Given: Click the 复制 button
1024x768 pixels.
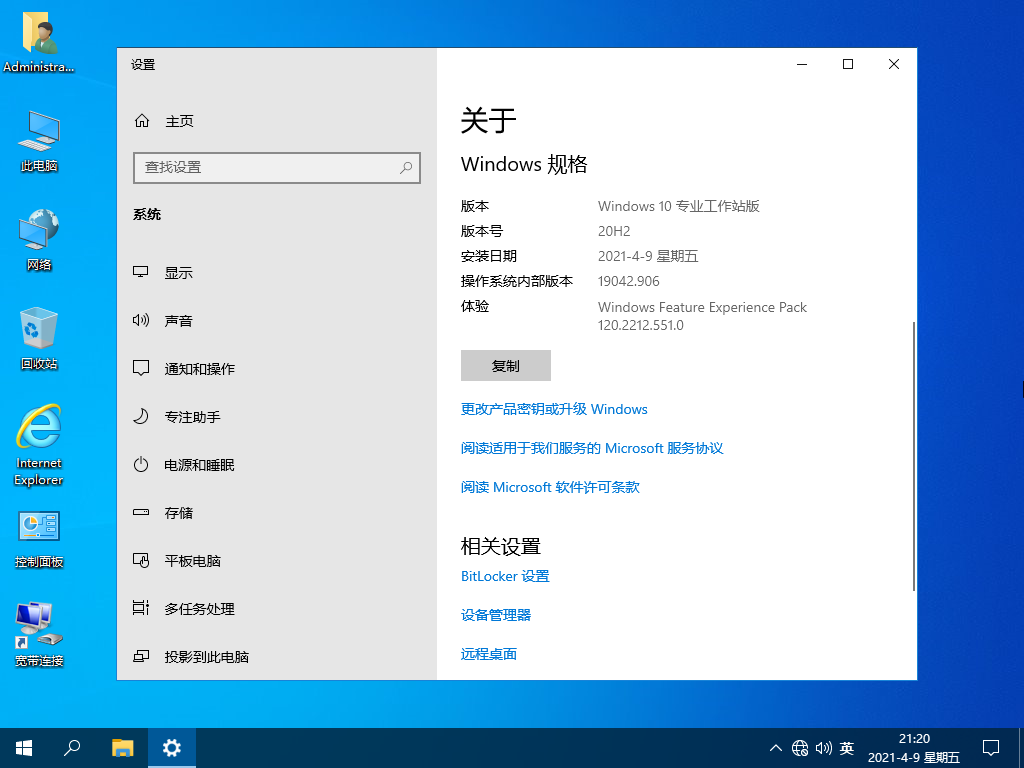Looking at the screenshot, I should pyautogui.click(x=505, y=366).
